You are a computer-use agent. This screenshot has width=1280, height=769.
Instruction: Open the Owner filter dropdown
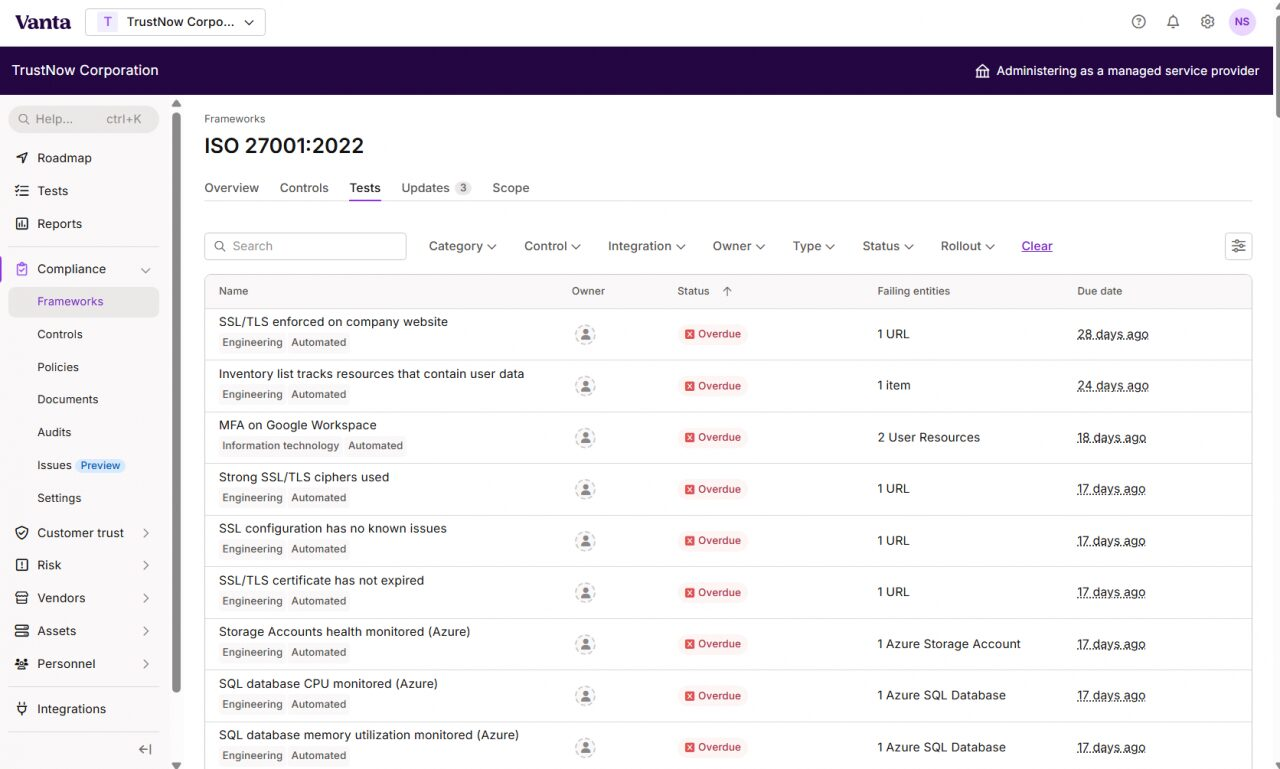(x=738, y=246)
